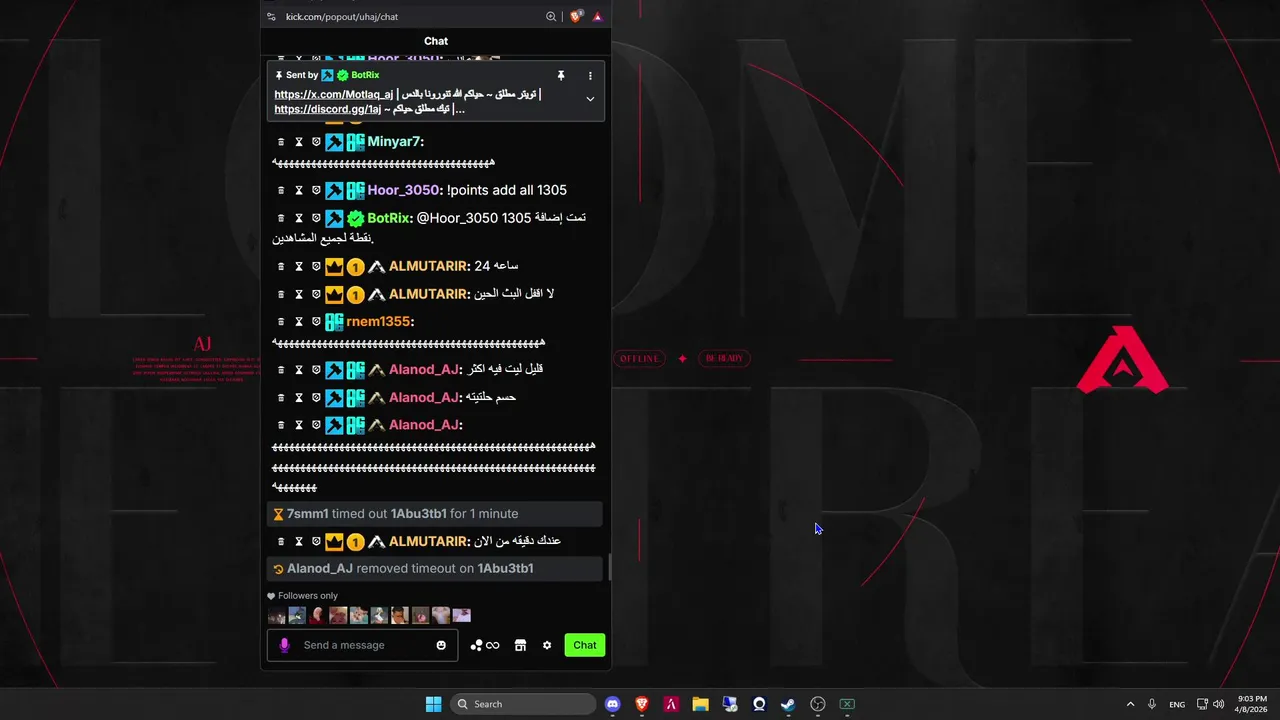Open pinned message three-dot options menu
This screenshot has width=1280, height=720.
pos(590,75)
